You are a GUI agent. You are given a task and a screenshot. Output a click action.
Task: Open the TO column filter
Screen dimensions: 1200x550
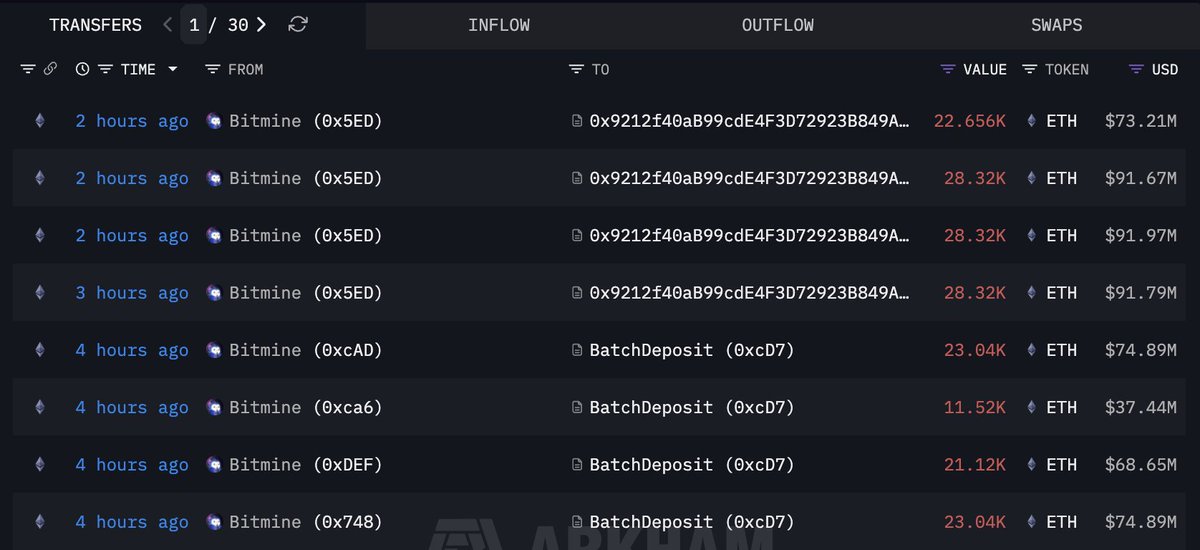click(576, 69)
